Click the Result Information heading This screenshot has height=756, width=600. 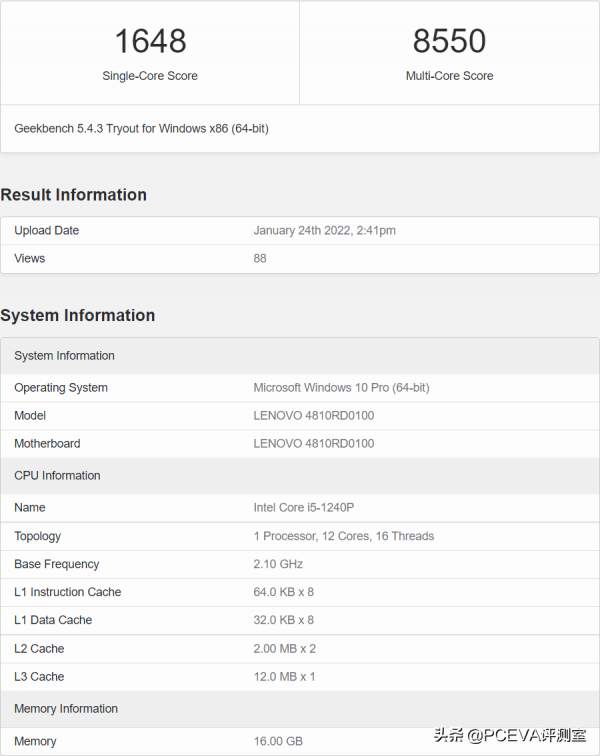(x=73, y=195)
